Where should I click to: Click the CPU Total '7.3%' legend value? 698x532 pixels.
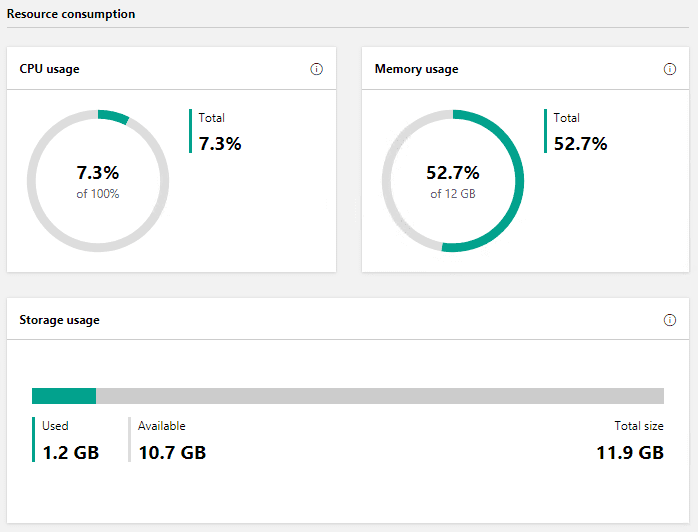pos(220,143)
